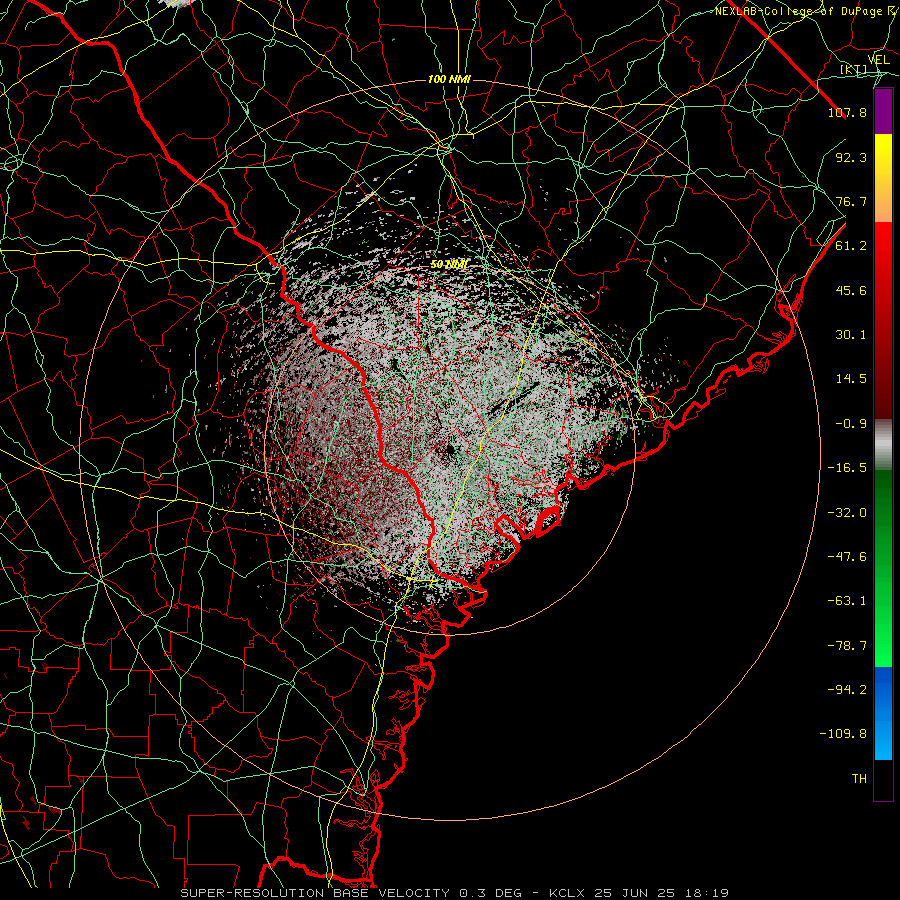Click the bright green segment of the color bar

click(x=883, y=568)
